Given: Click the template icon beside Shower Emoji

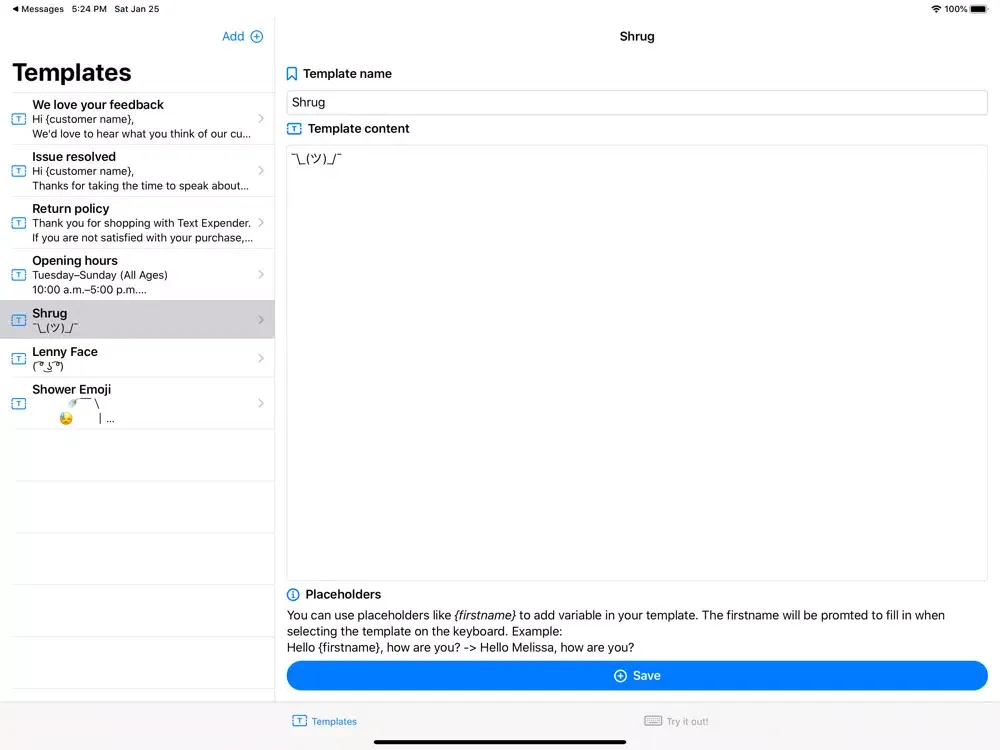Looking at the screenshot, I should click(x=19, y=404).
